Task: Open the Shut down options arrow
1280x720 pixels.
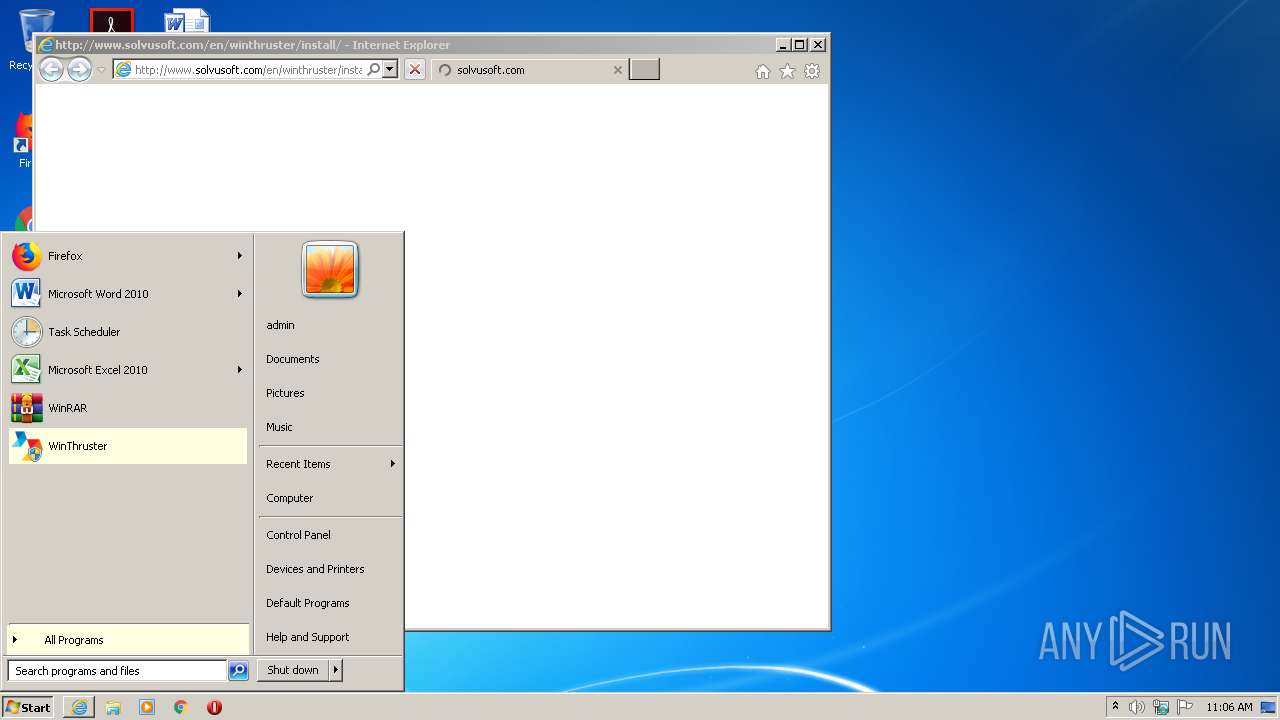Action: [x=336, y=670]
